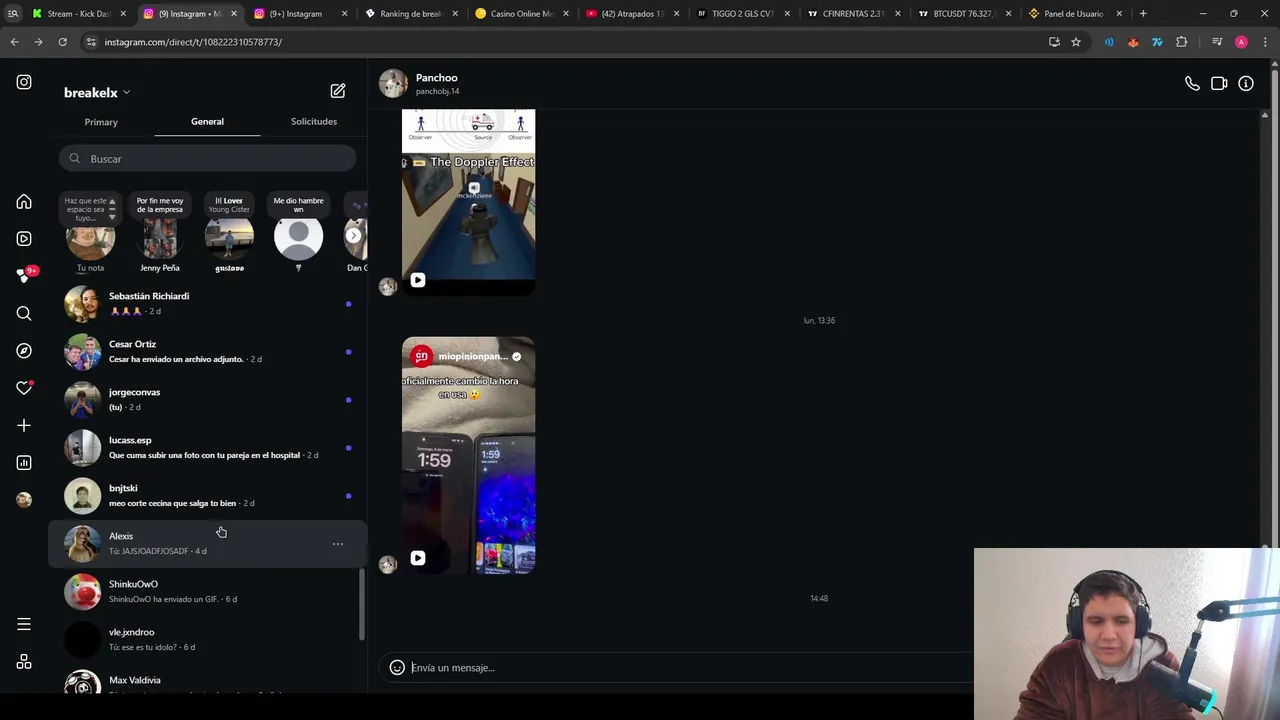The image size is (1280, 720).
Task: Open Instagram home from the logo icon
Action: 24,82
